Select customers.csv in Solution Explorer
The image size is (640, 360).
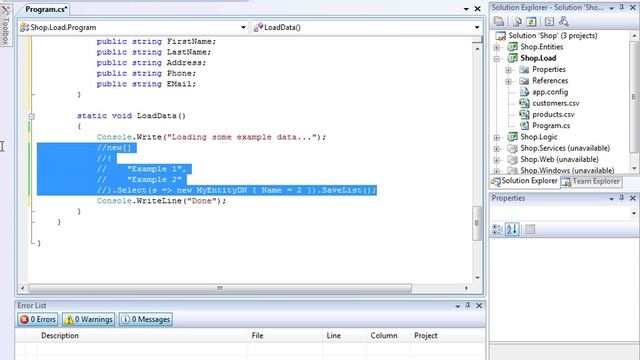[556, 103]
